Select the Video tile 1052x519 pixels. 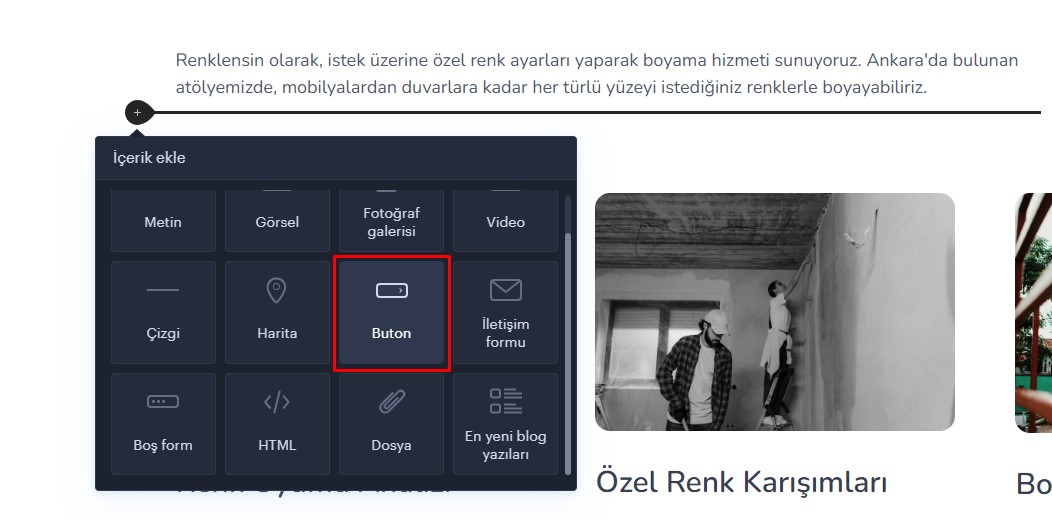tap(505, 221)
